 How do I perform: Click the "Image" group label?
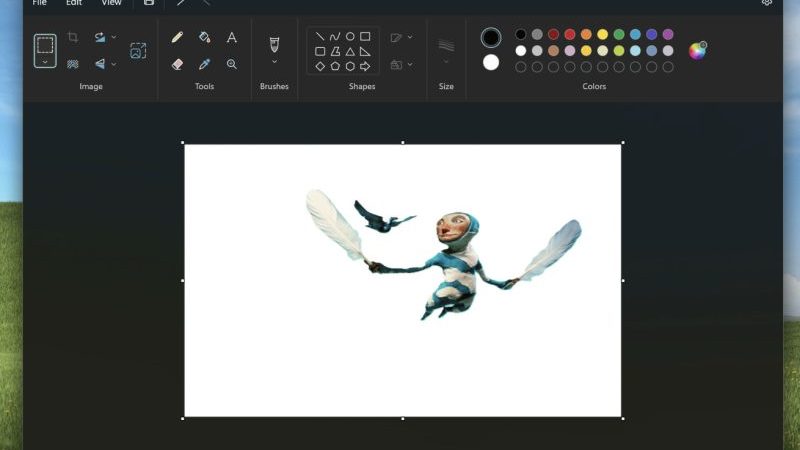coord(91,86)
